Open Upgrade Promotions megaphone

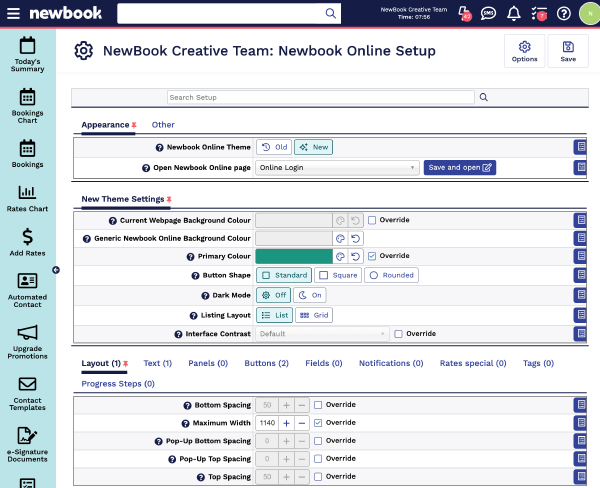click(x=28, y=342)
